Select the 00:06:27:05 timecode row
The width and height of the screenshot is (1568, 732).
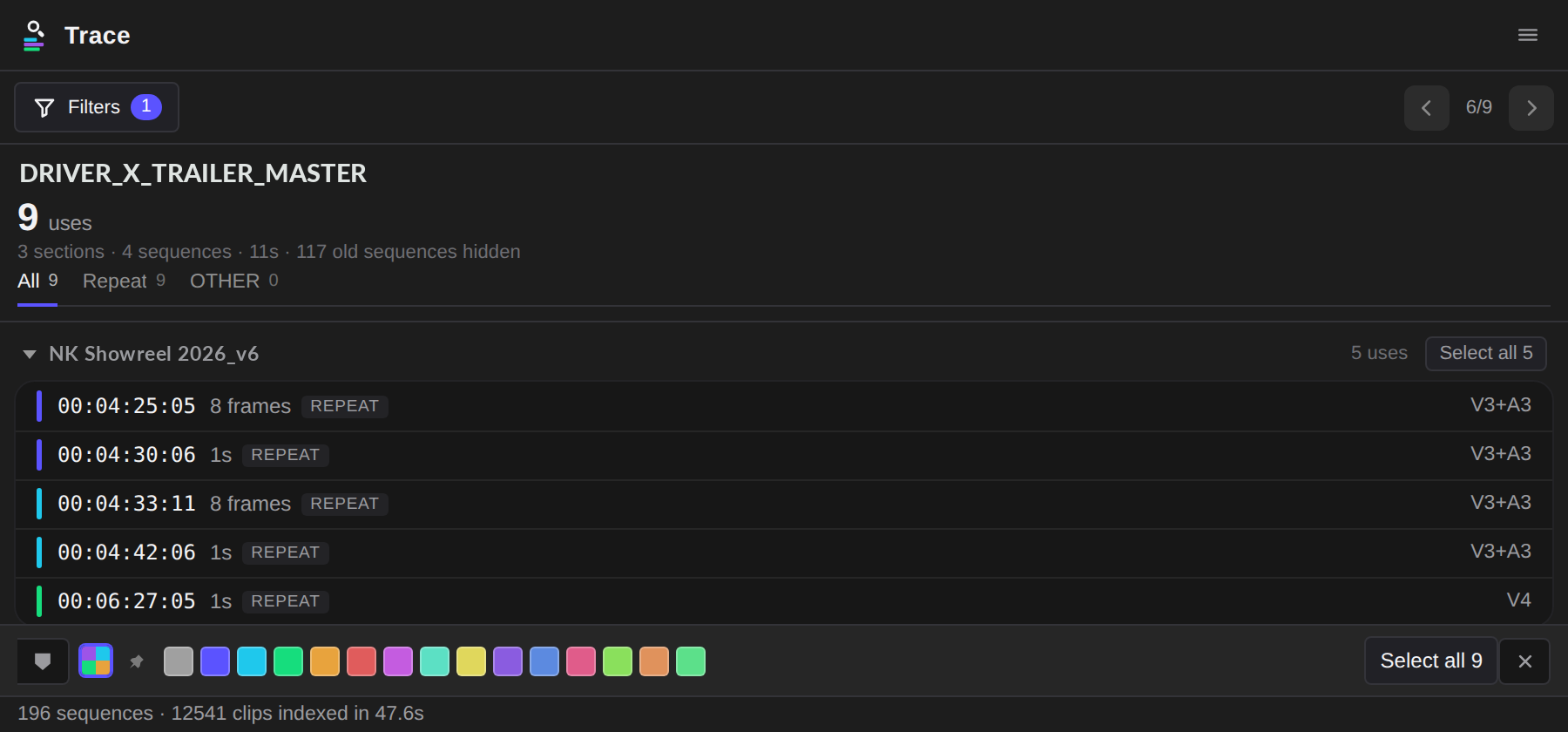pos(784,601)
